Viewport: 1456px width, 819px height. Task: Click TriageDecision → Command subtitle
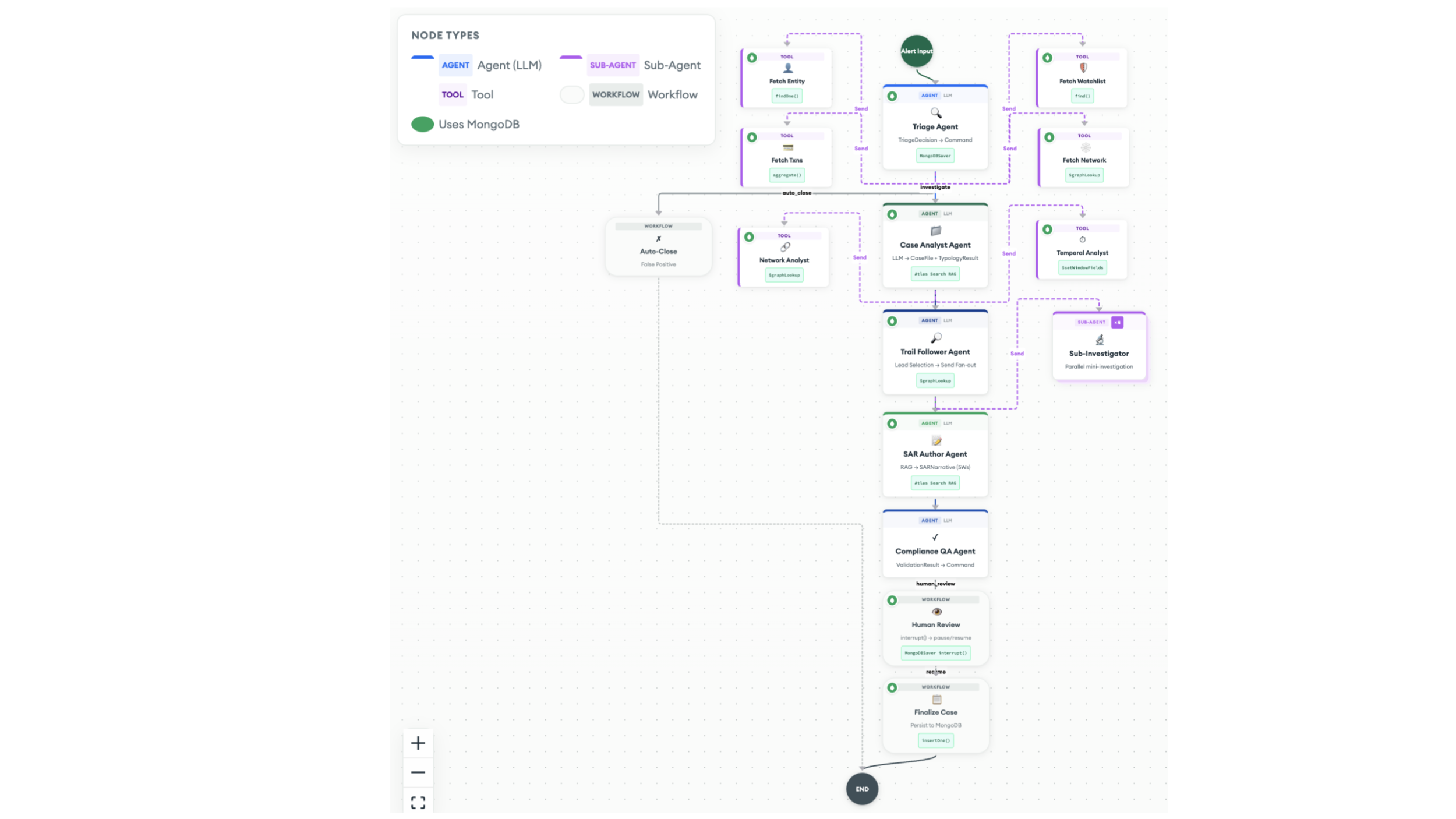(x=935, y=140)
